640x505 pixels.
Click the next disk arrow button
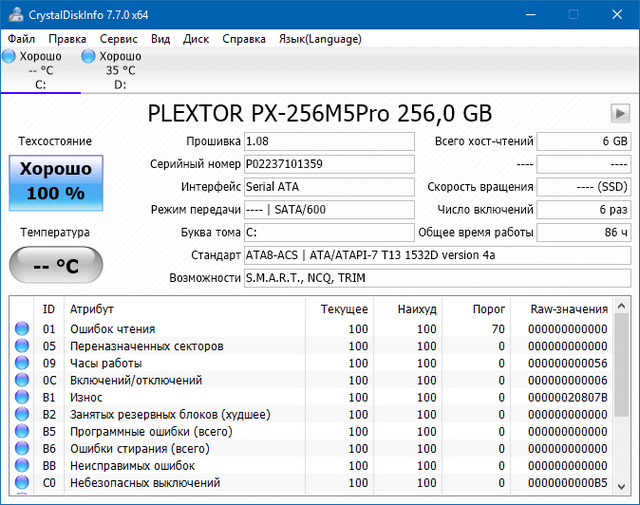point(620,113)
